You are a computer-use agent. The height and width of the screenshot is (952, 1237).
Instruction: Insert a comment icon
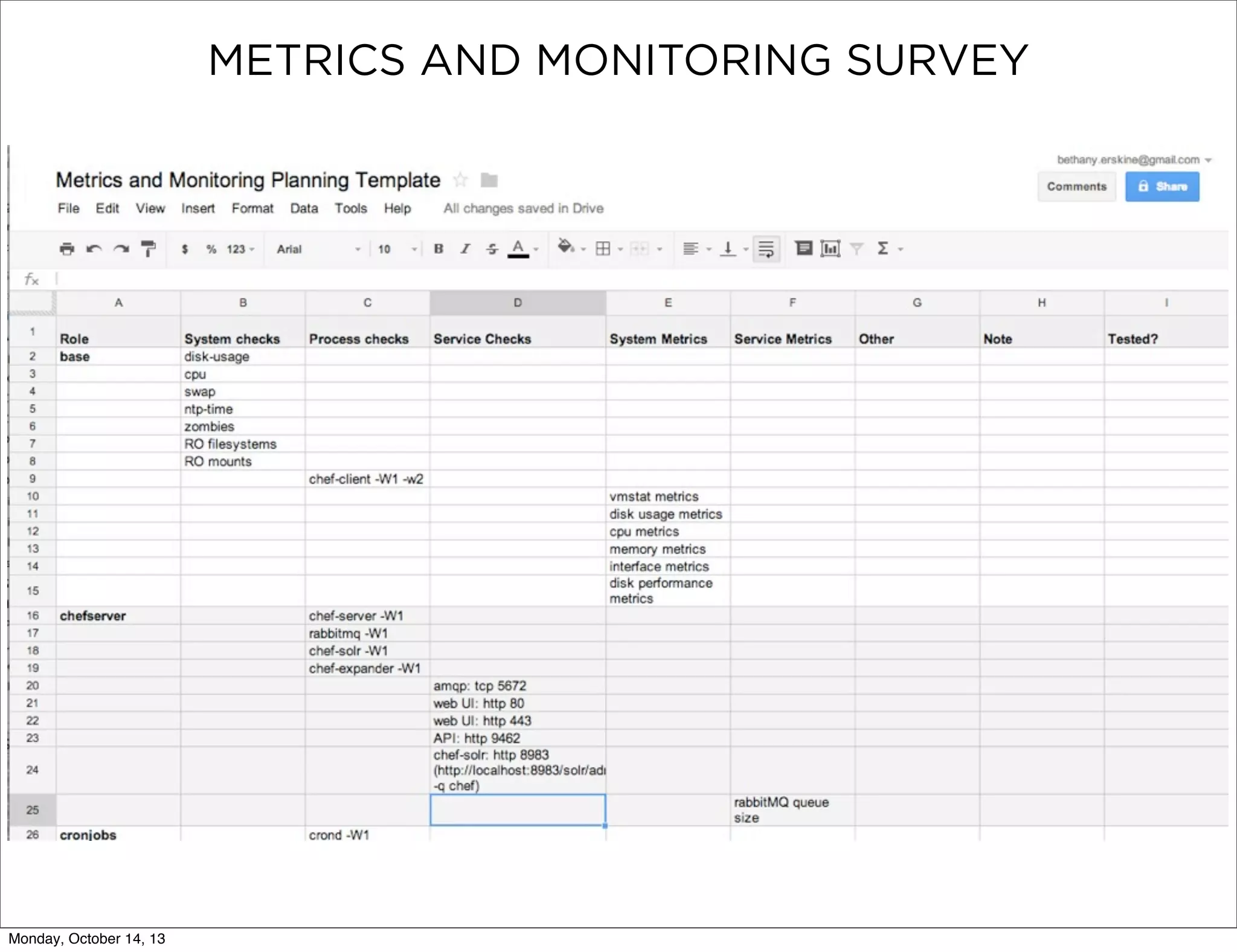pos(803,248)
